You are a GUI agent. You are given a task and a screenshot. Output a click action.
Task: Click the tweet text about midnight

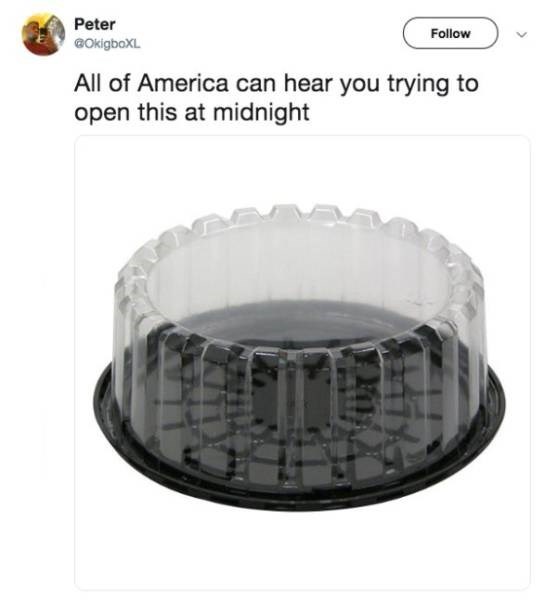[x=276, y=98]
